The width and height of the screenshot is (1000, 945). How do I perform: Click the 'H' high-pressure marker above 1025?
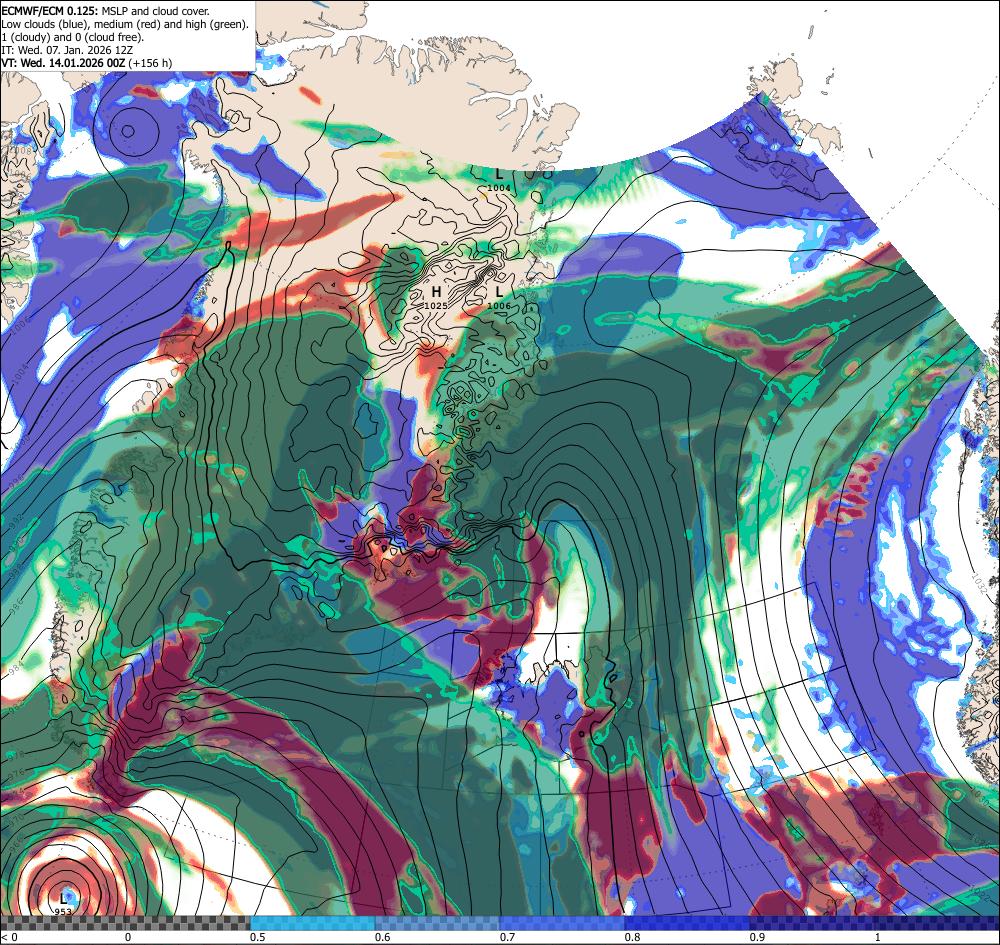[x=436, y=292]
